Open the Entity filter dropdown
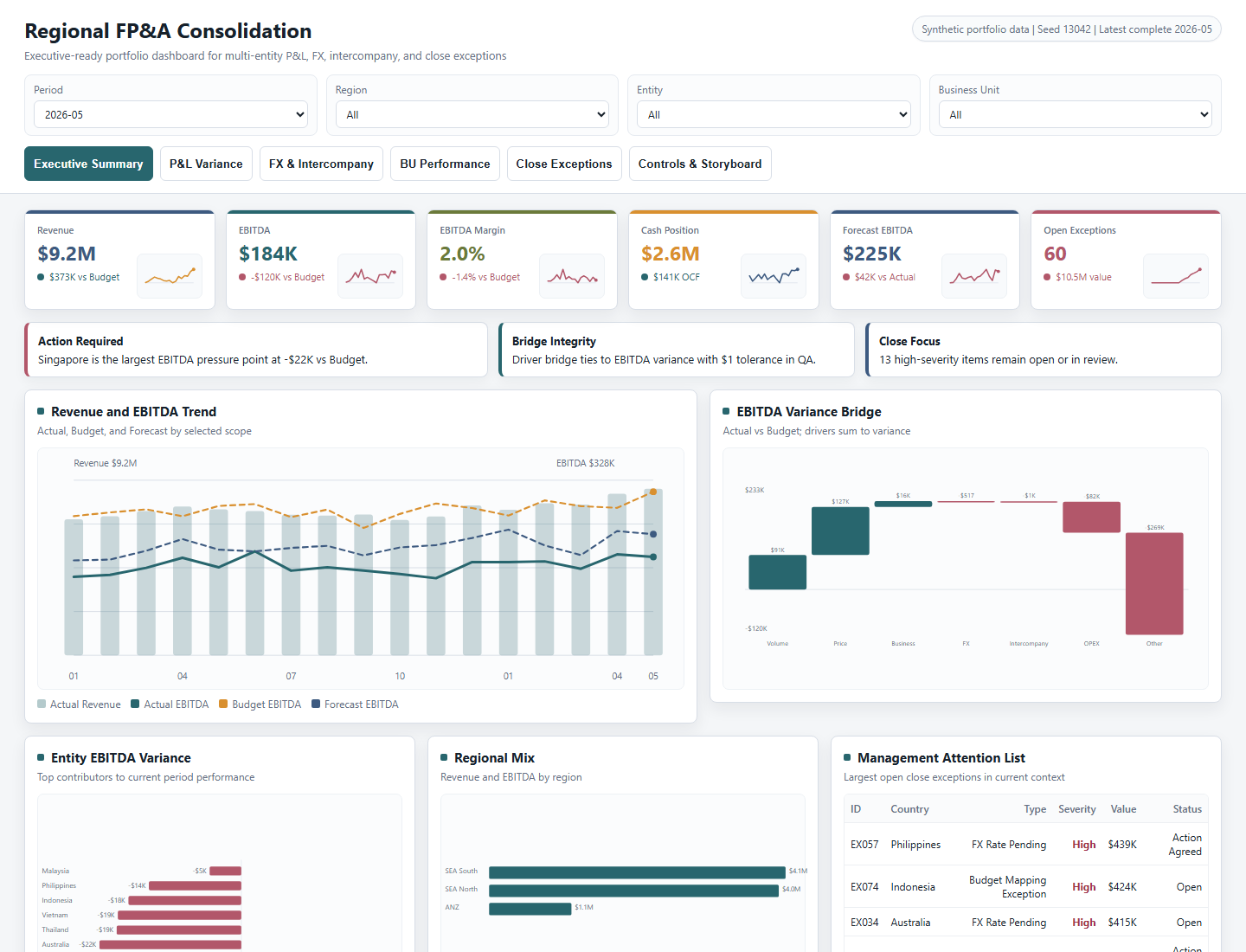Viewport: 1246px width, 952px height. pos(774,114)
